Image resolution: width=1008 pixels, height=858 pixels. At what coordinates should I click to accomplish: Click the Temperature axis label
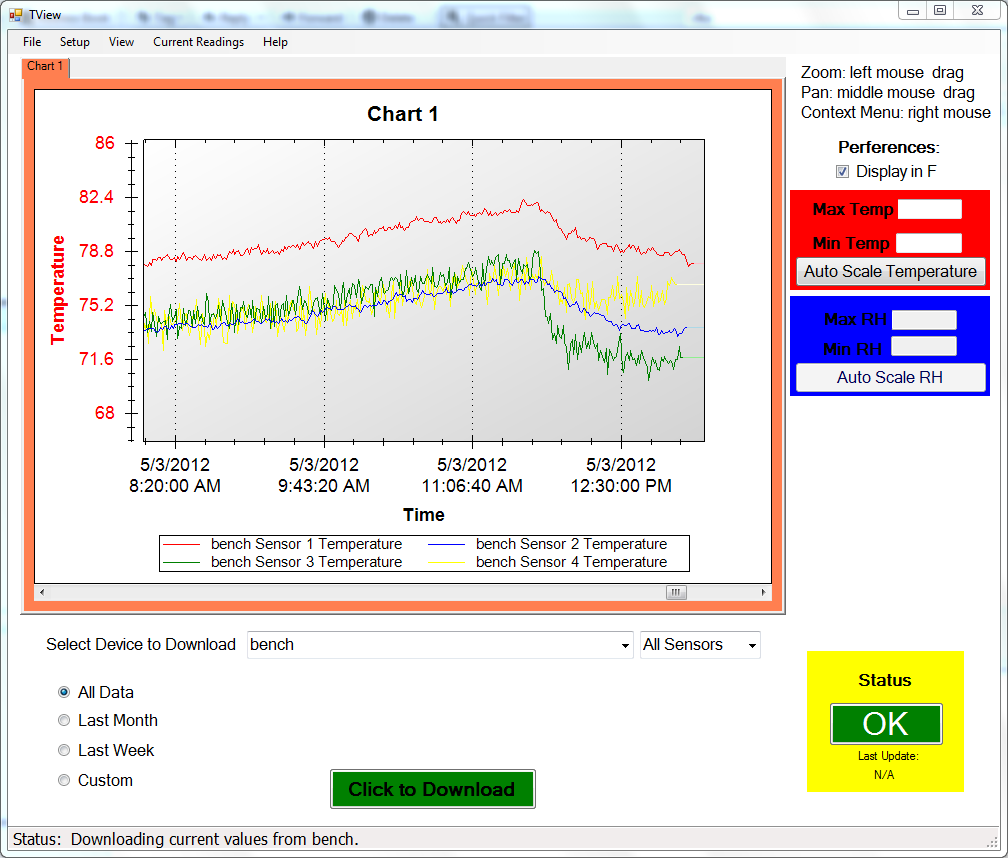click(58, 290)
